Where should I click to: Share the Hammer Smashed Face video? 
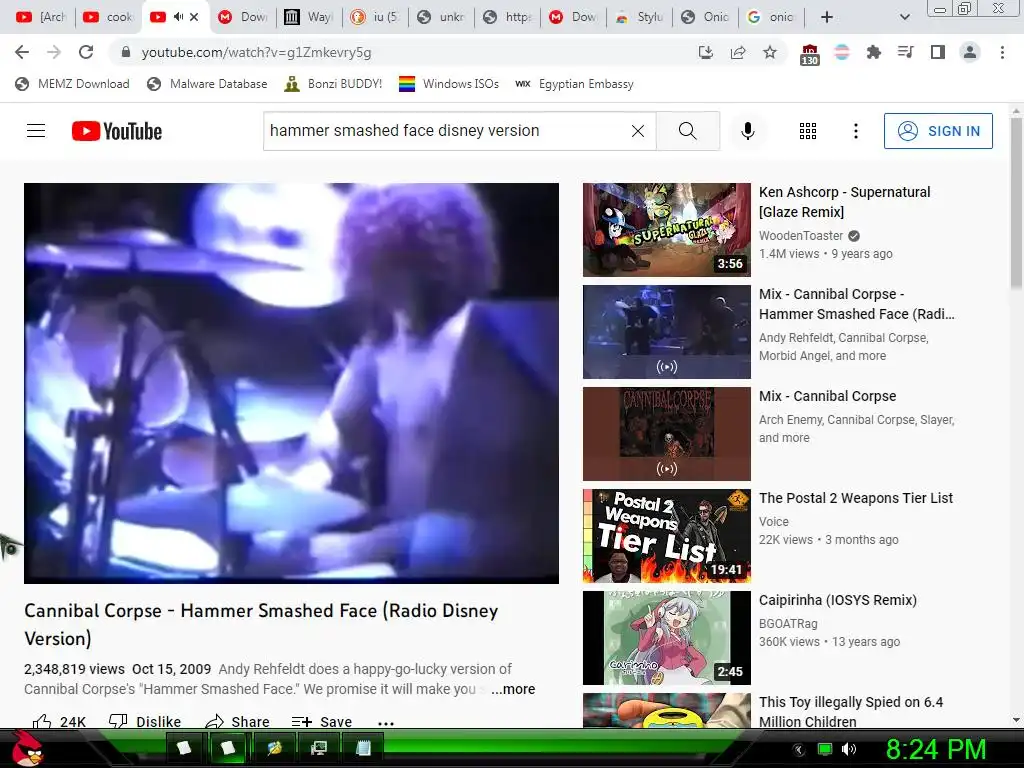[x=237, y=721]
